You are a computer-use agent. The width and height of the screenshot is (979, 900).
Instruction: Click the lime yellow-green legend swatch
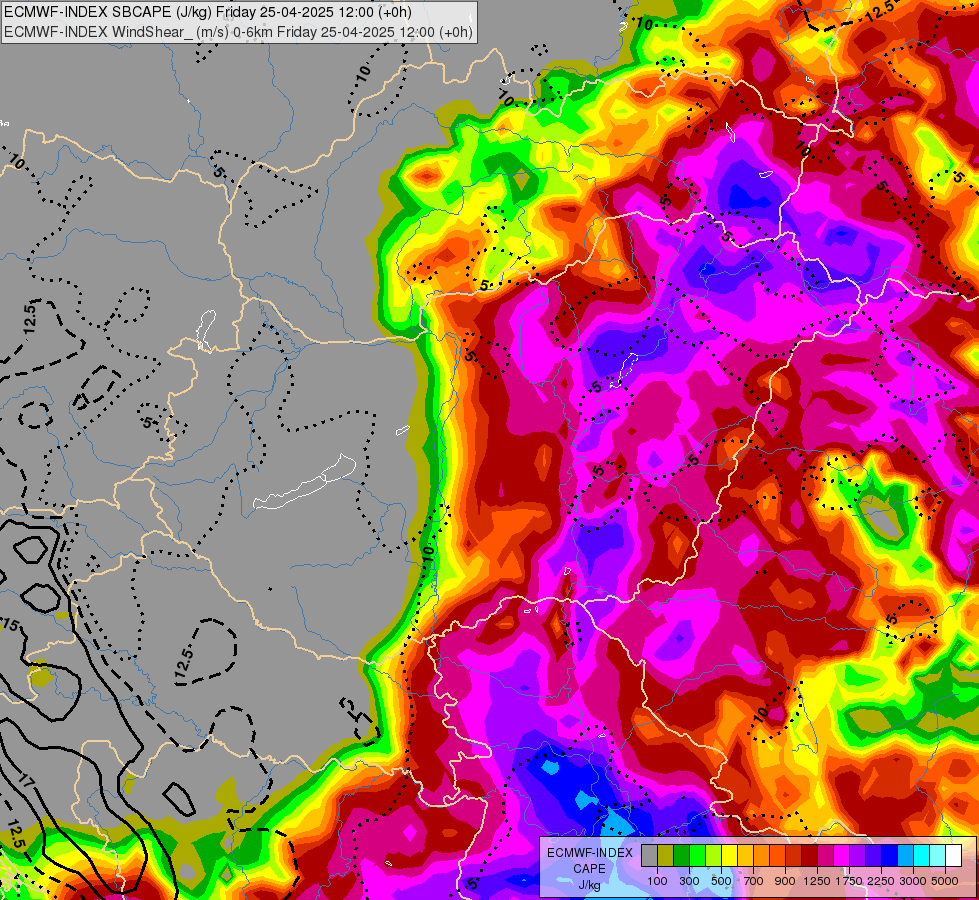point(714,855)
